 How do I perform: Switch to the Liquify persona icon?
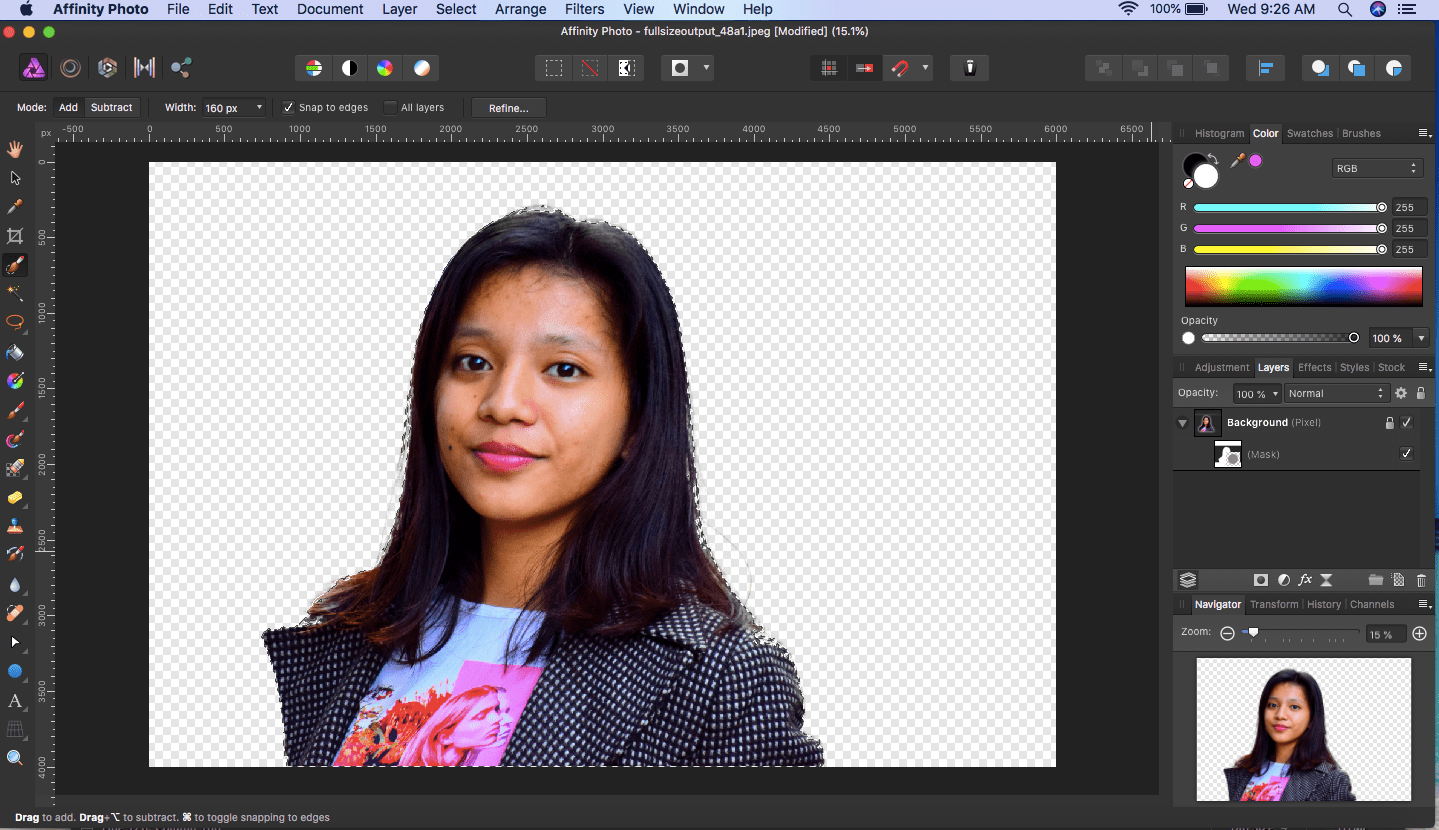[x=70, y=68]
